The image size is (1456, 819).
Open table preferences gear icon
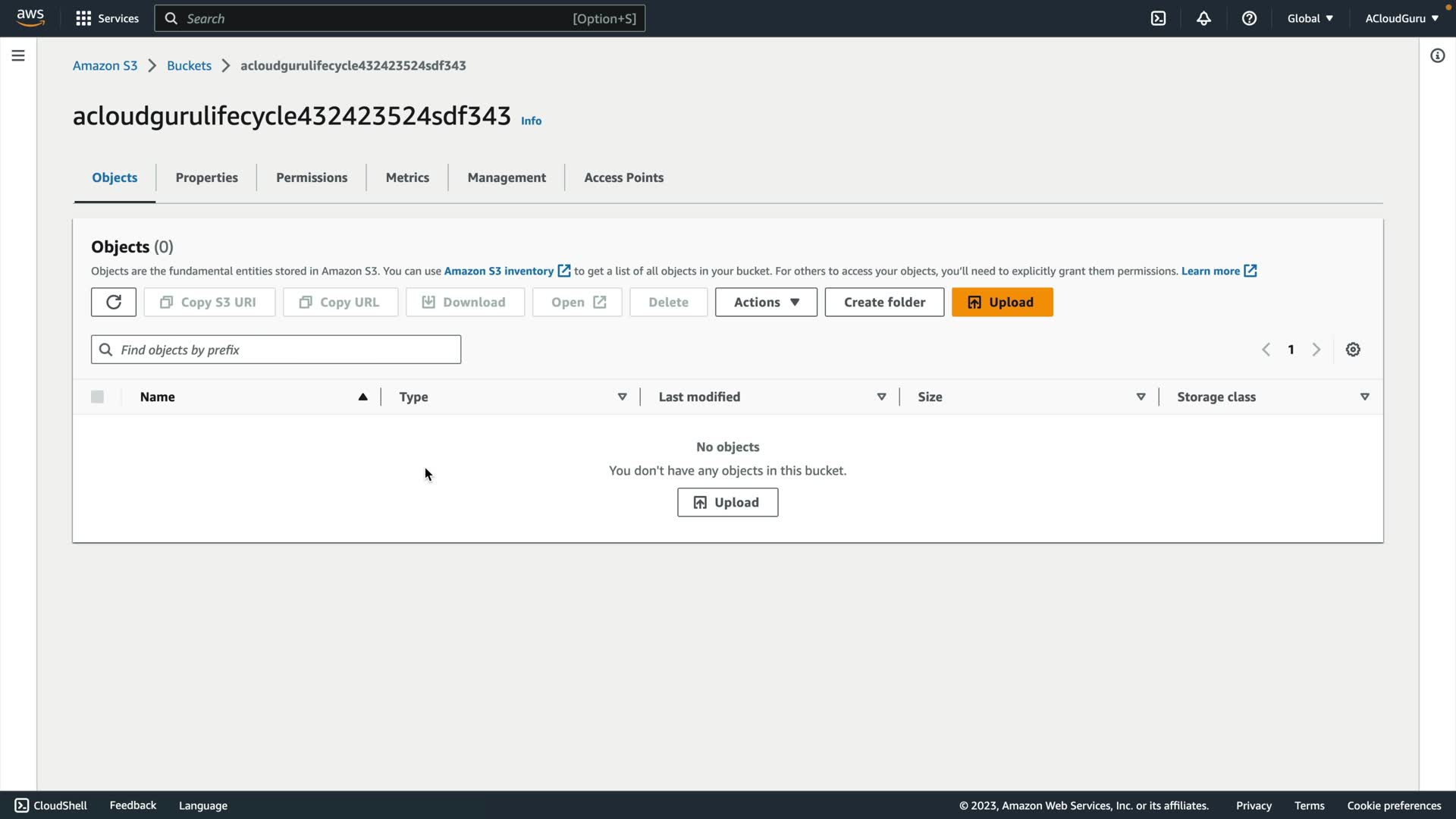click(x=1353, y=350)
